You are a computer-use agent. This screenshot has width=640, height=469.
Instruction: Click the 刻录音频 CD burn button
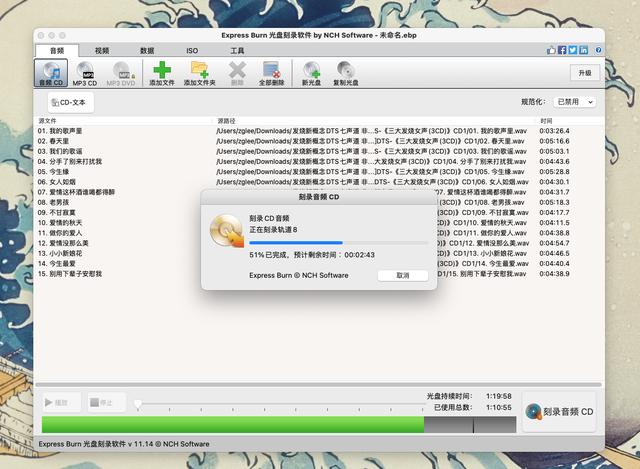559,412
